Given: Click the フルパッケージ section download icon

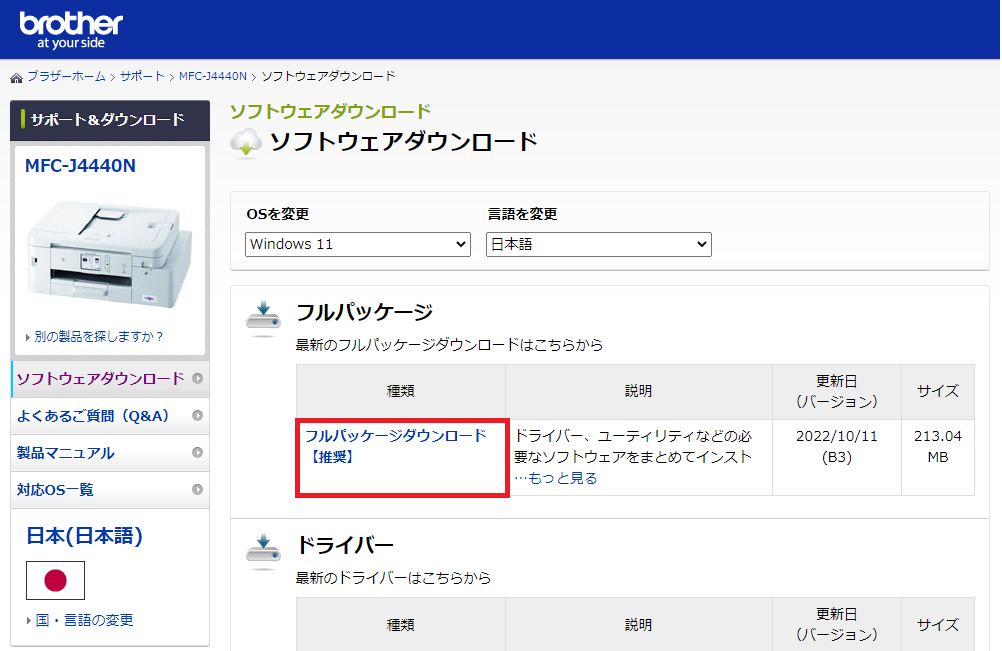Looking at the screenshot, I should click(x=263, y=317).
